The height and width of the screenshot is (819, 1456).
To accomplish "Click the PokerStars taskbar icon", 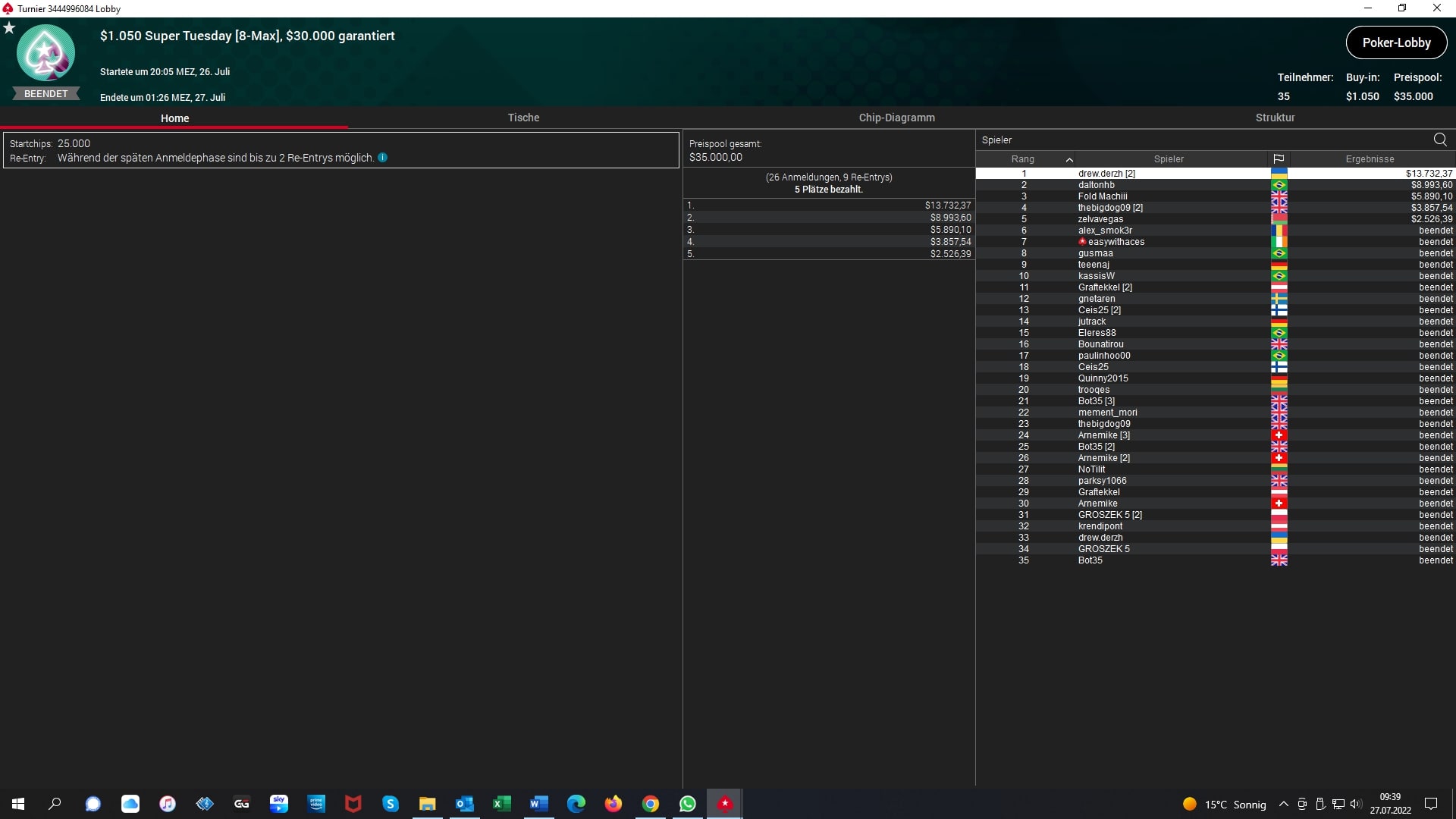I will (725, 804).
